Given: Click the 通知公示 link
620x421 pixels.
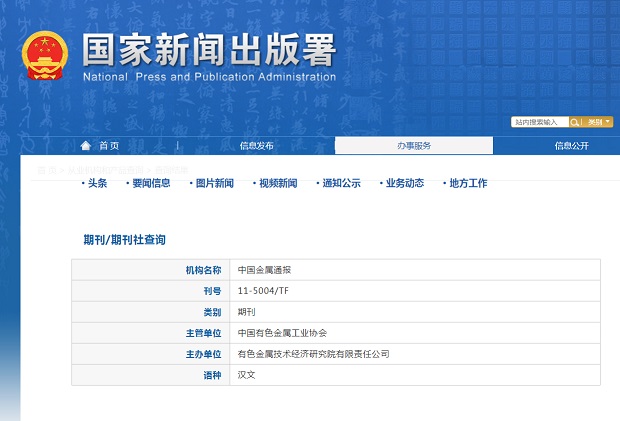Looking at the screenshot, I should tap(340, 183).
